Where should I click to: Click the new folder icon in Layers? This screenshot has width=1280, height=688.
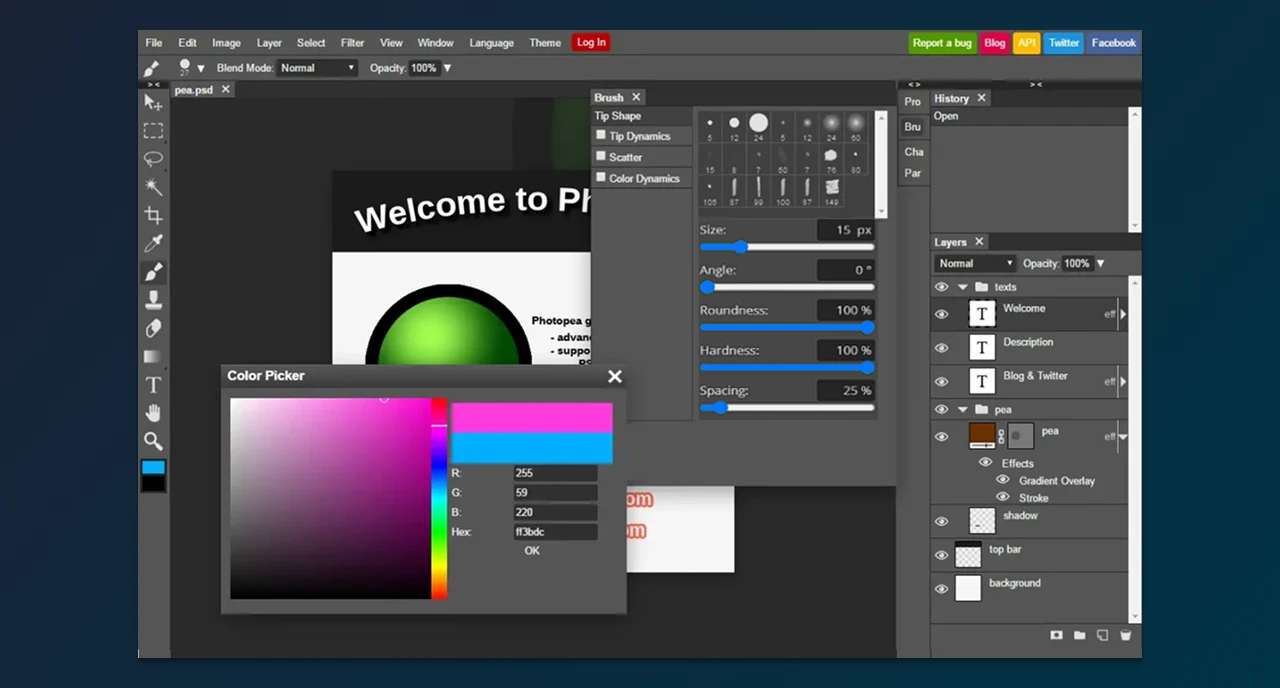[x=1079, y=635]
